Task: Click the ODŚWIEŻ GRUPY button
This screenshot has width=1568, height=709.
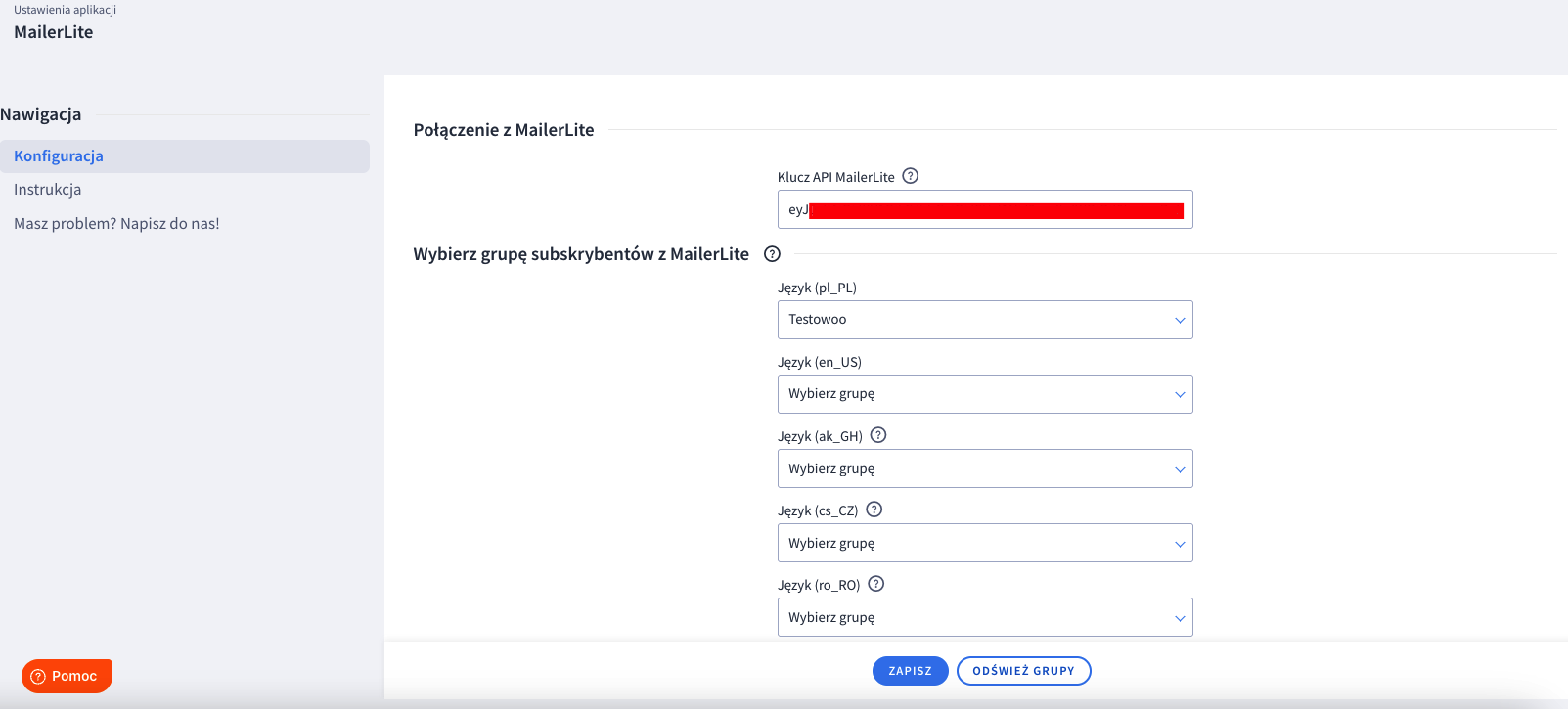Action: pyautogui.click(x=1024, y=671)
